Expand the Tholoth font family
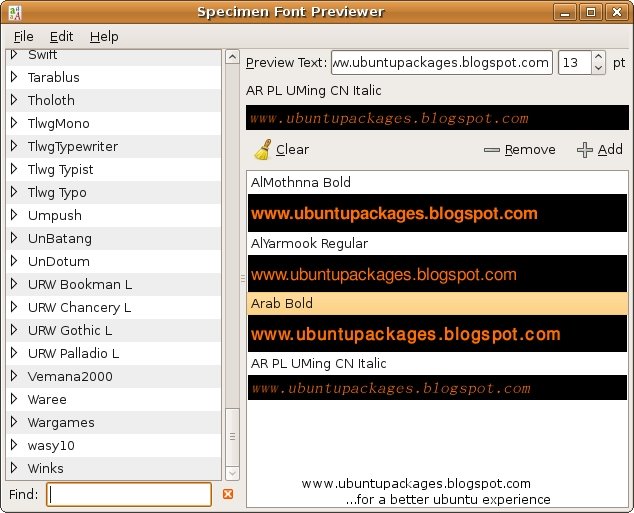This screenshot has height=513, width=634. 14,100
